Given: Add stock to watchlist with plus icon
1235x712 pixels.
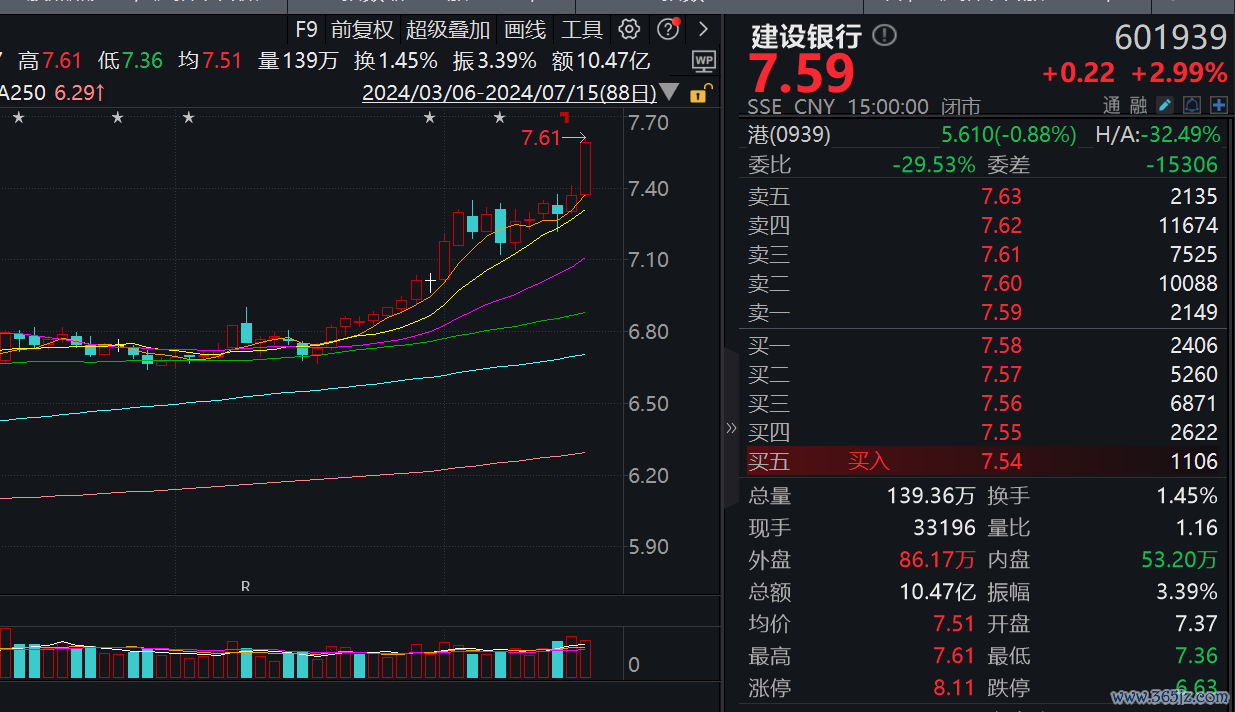Looking at the screenshot, I should pyautogui.click(x=1219, y=105).
